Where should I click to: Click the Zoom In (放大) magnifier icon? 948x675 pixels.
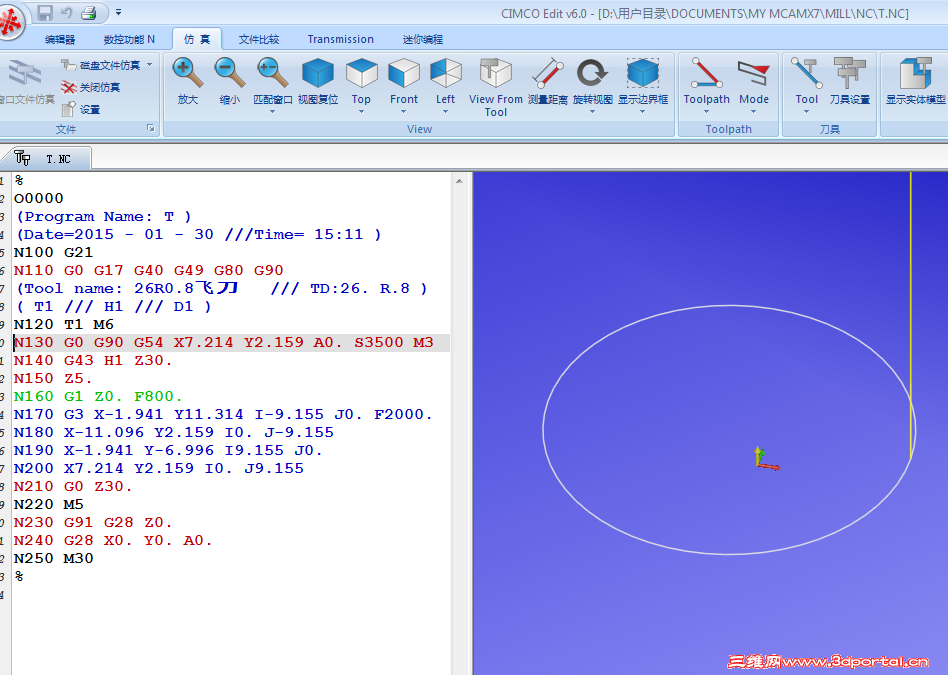[x=187, y=73]
